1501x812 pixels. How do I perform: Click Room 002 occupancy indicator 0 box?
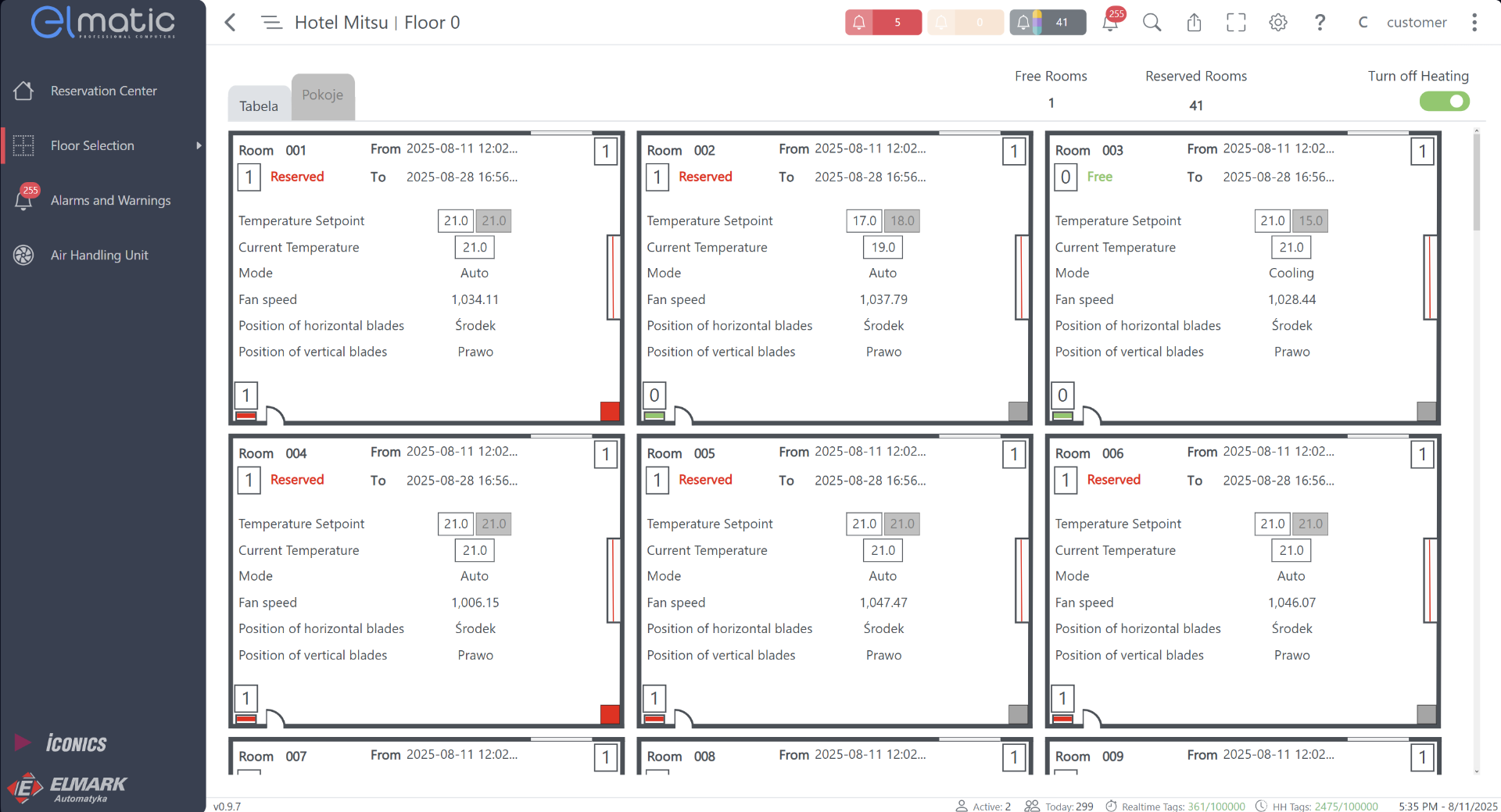click(x=654, y=396)
